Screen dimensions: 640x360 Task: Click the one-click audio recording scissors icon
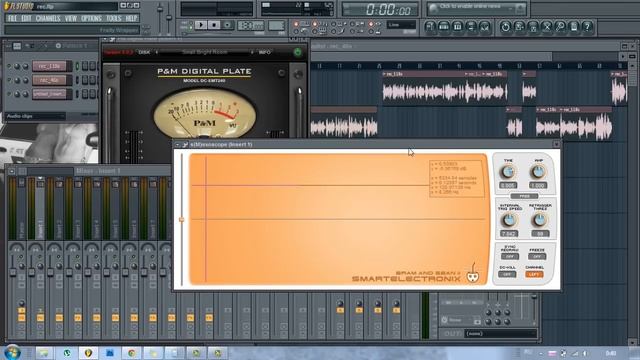click(547, 27)
